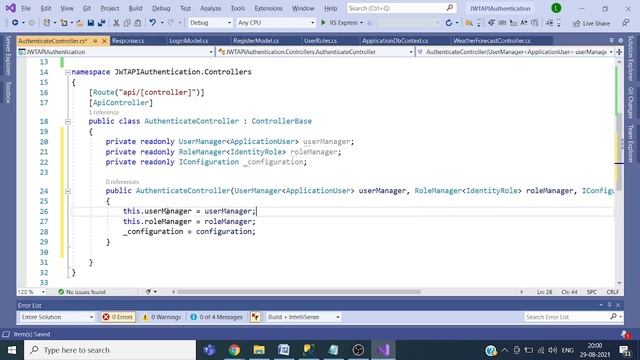The width and height of the screenshot is (640, 360).
Task: Collapse the namespace block at line 14
Action: 67,72
